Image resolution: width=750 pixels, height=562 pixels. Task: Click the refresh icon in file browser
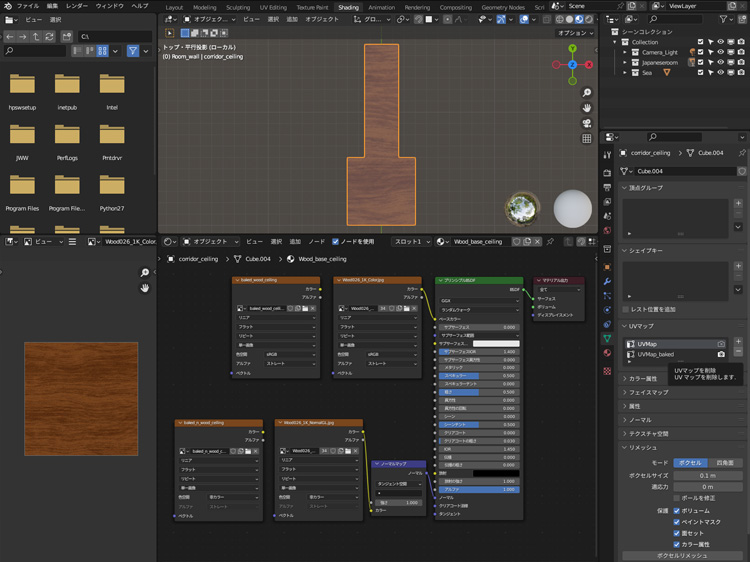49,36
